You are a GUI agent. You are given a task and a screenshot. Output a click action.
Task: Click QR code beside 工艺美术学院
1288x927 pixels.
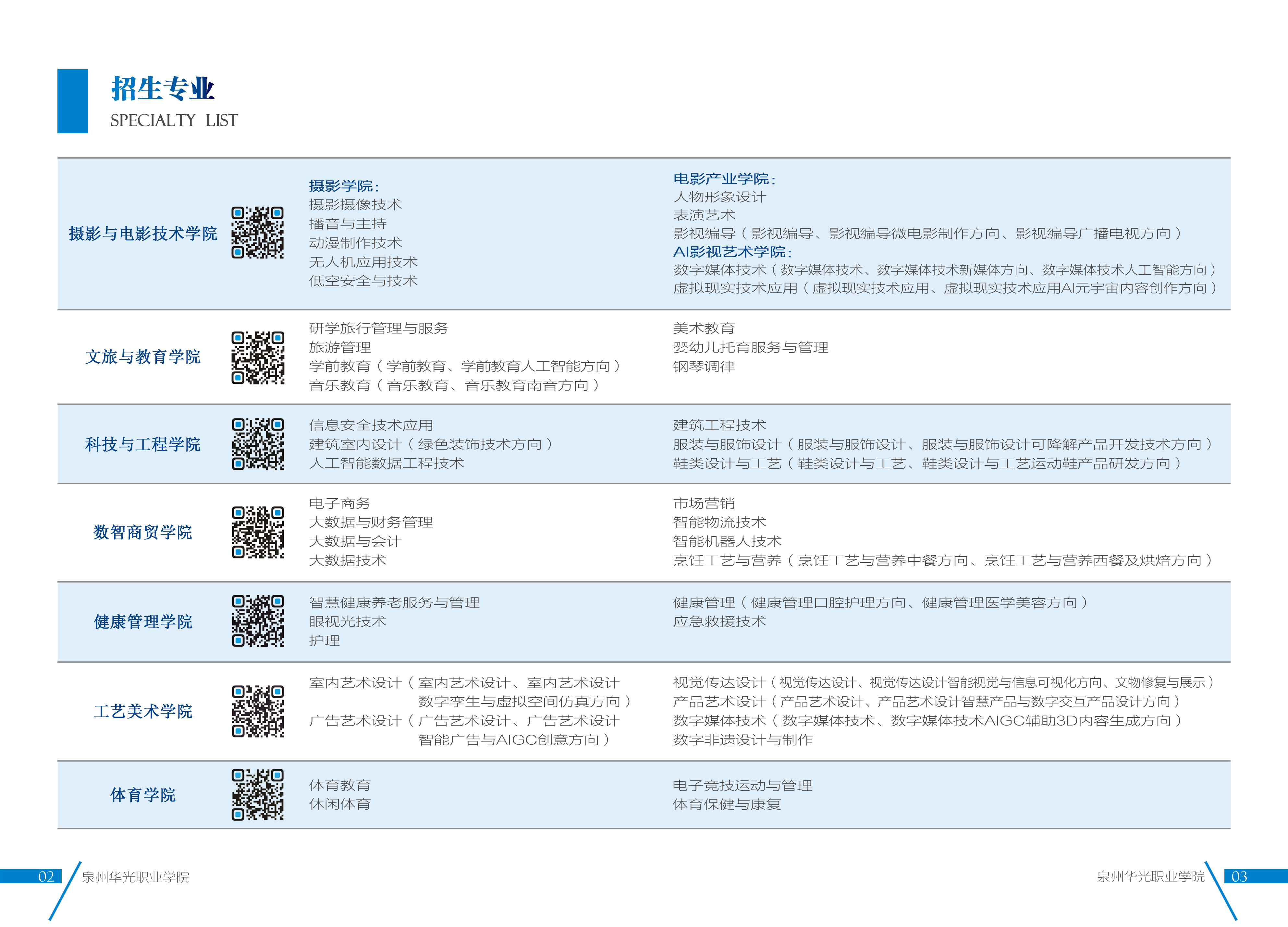(x=257, y=711)
